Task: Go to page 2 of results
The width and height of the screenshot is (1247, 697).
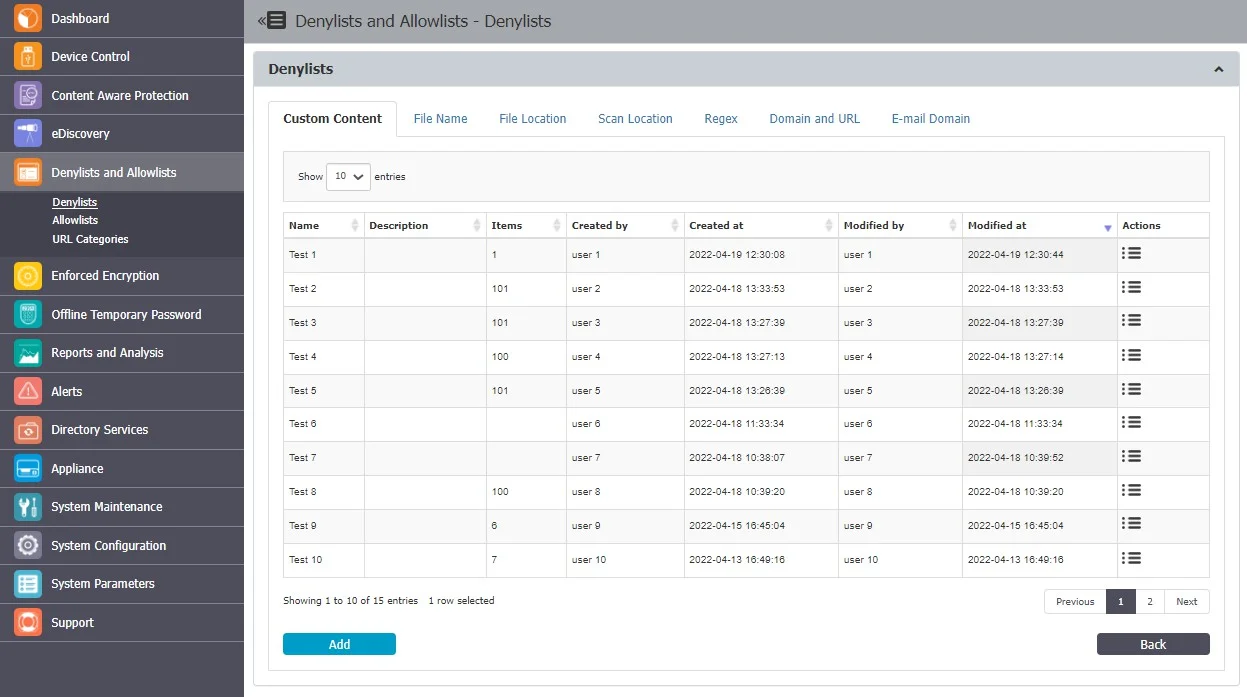Action: tap(1150, 601)
